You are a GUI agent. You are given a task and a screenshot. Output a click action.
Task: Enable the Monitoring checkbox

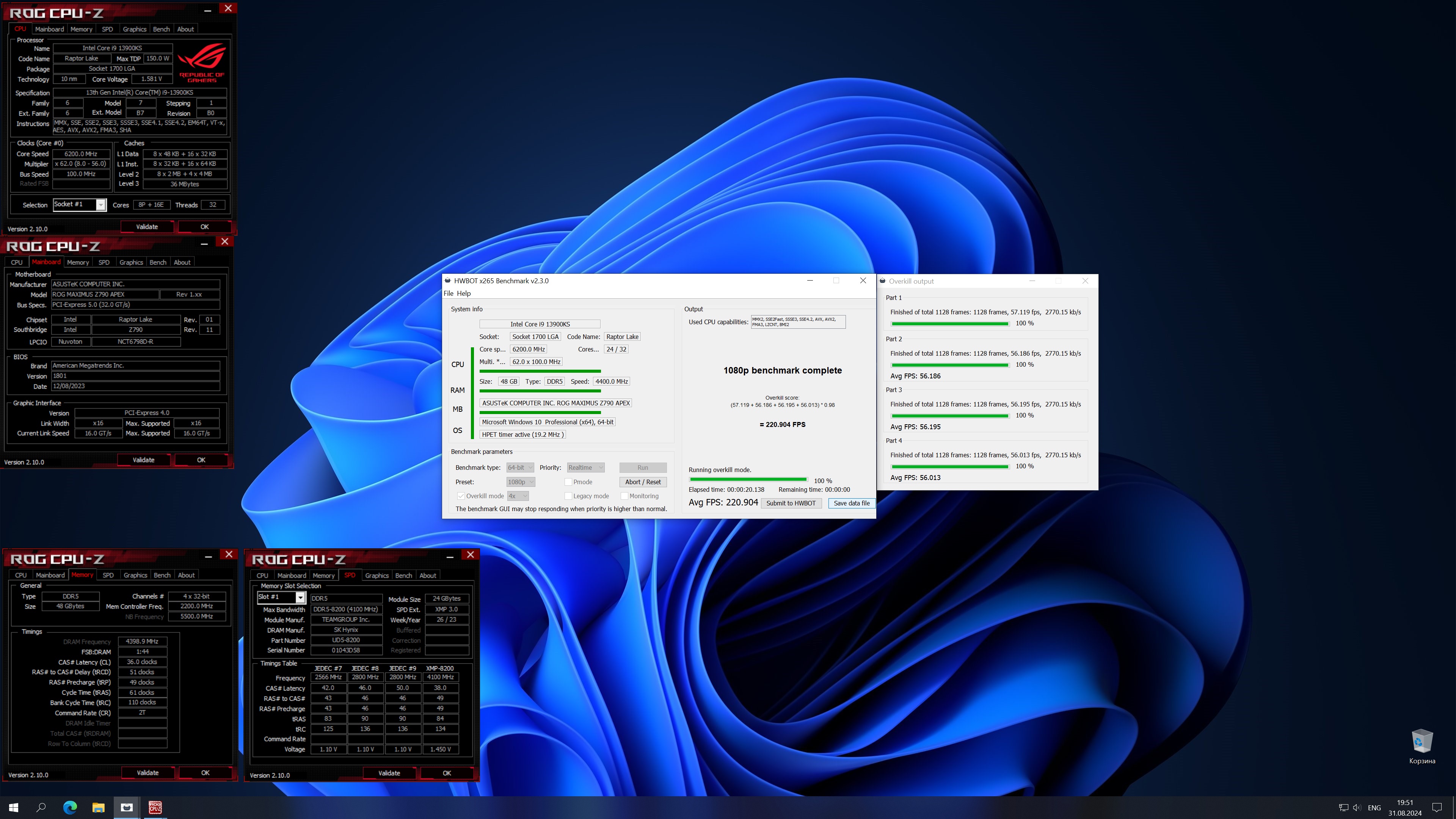[x=624, y=496]
